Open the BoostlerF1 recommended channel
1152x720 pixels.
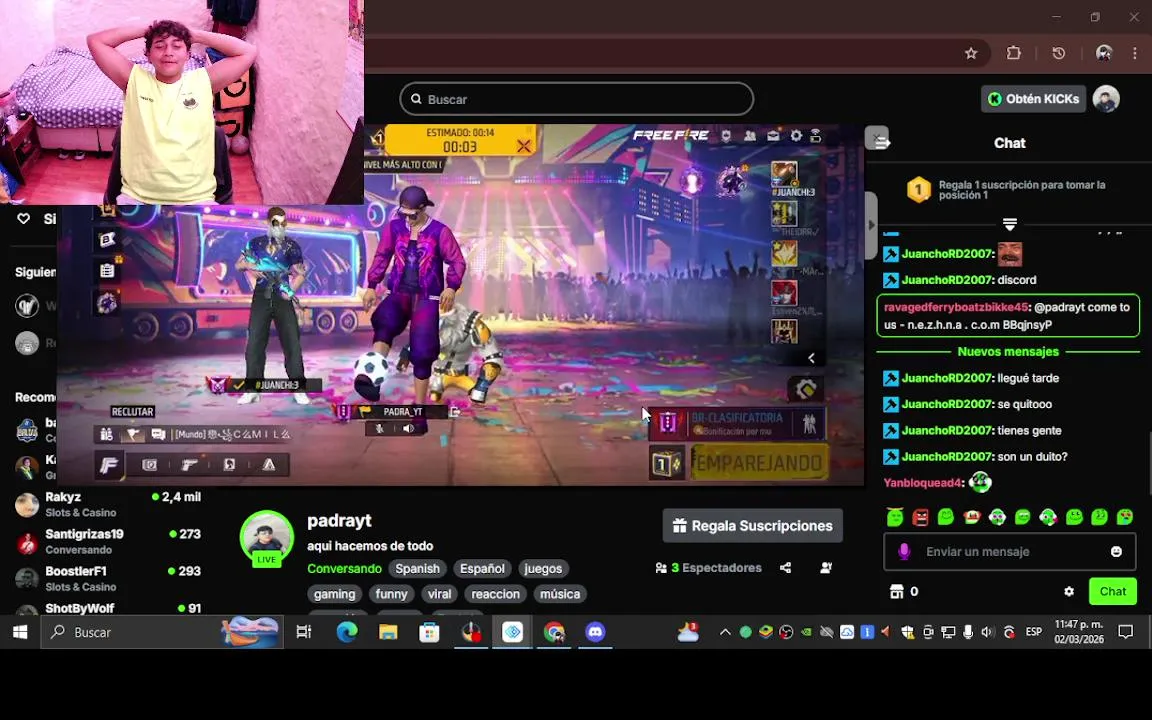[x=108, y=578]
